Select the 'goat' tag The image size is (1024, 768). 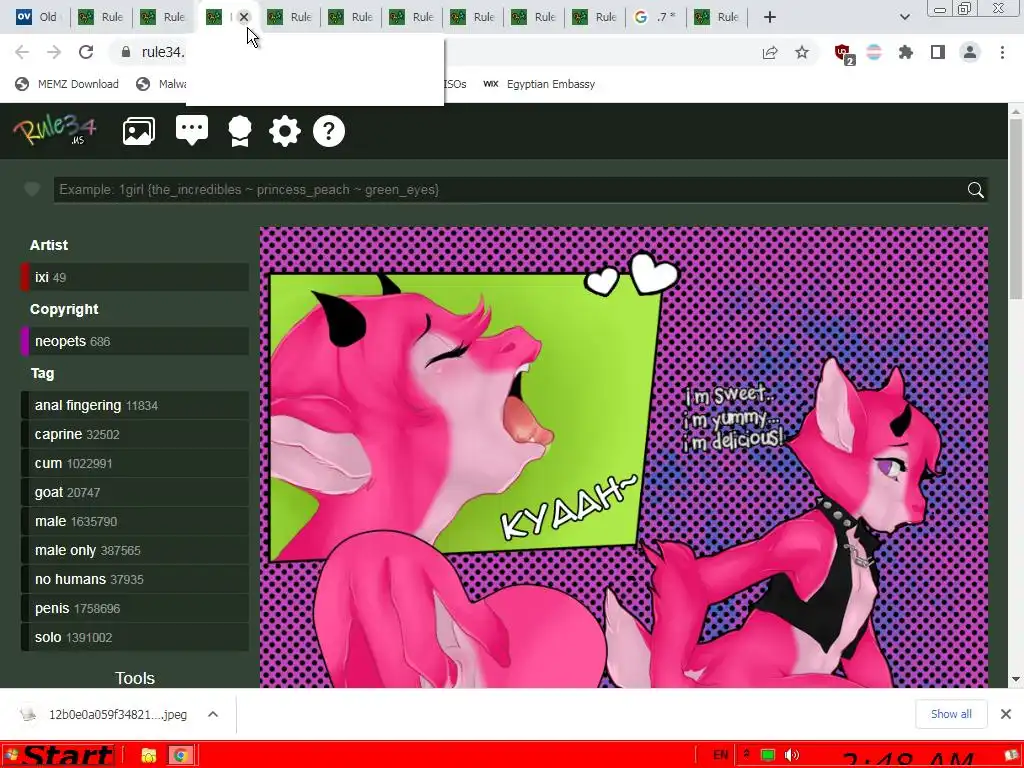click(135, 492)
